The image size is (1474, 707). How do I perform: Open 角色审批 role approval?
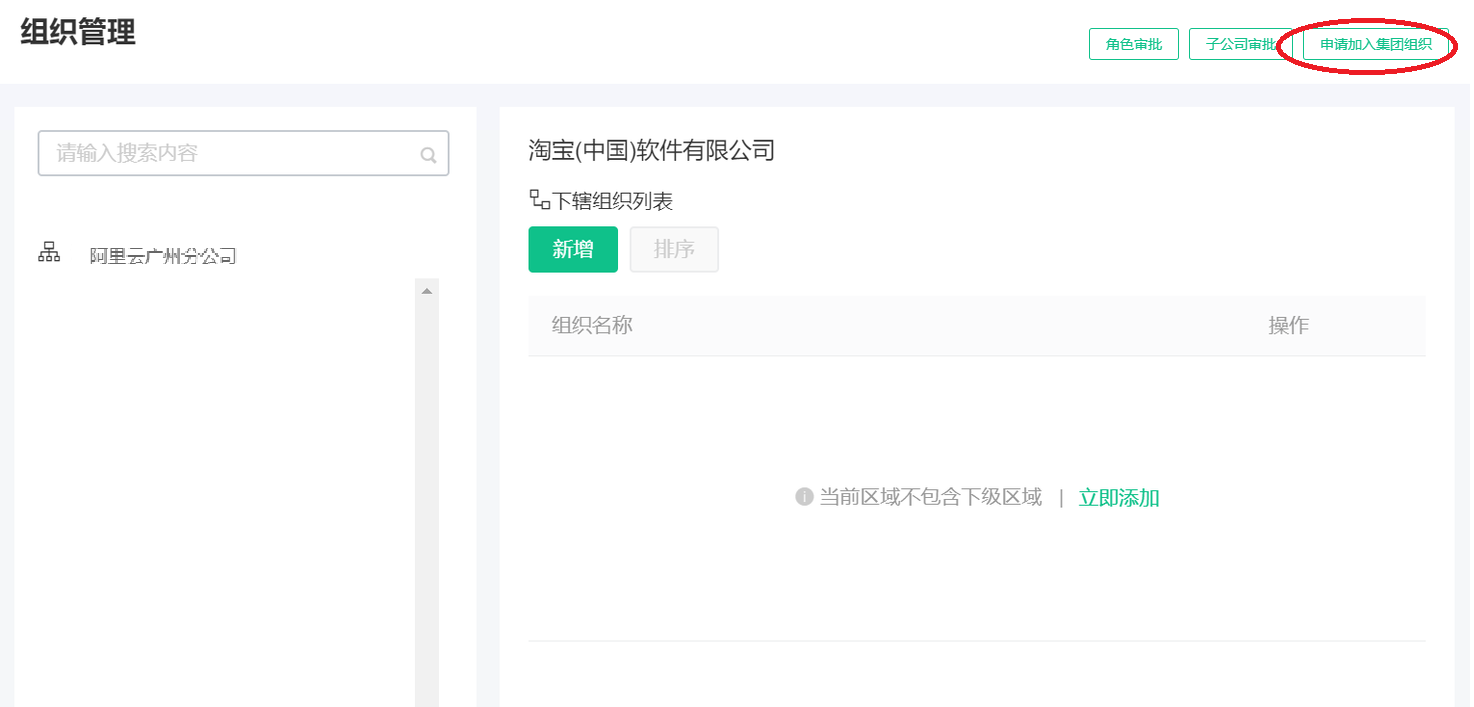[x=1134, y=44]
